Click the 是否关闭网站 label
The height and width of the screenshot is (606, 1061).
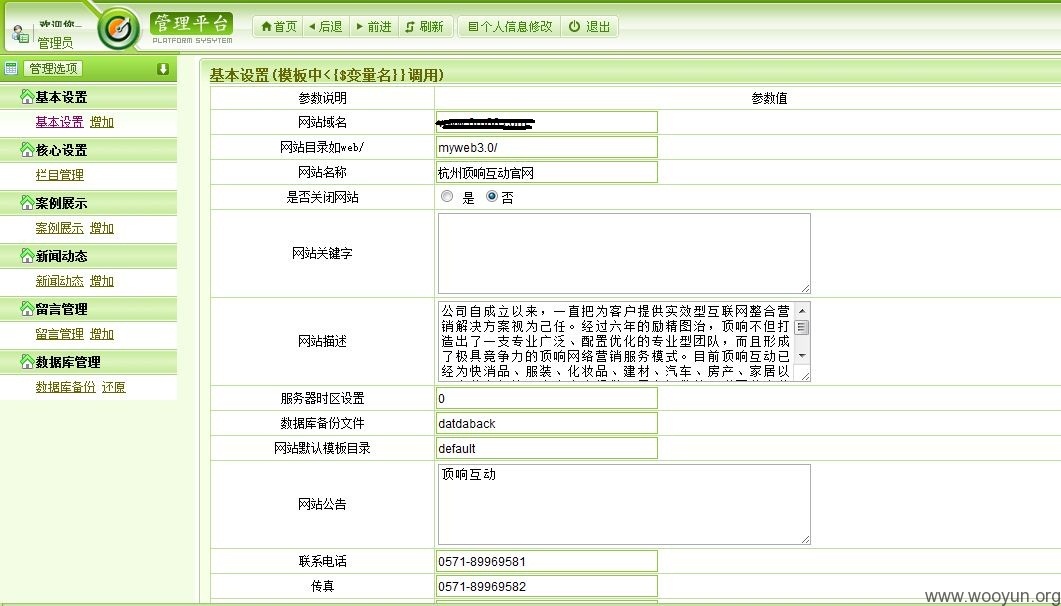322,197
